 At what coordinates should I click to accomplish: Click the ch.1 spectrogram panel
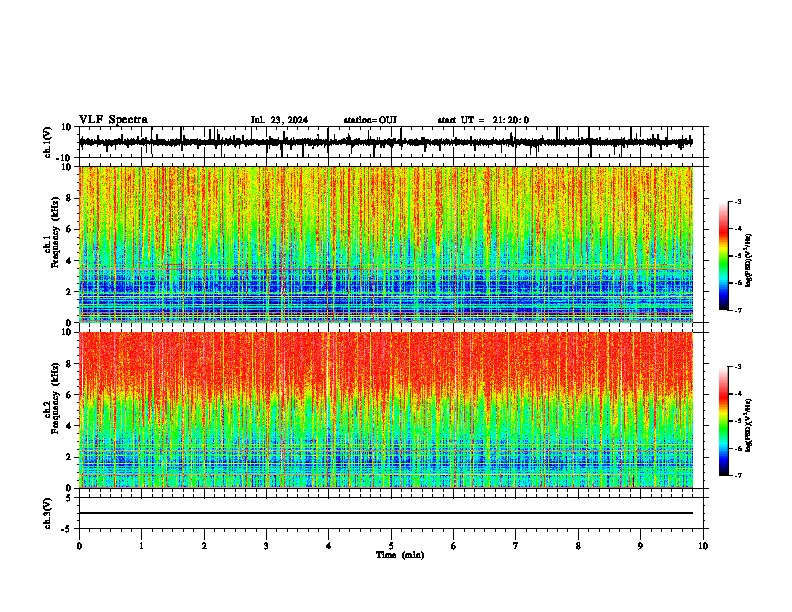tap(386, 244)
